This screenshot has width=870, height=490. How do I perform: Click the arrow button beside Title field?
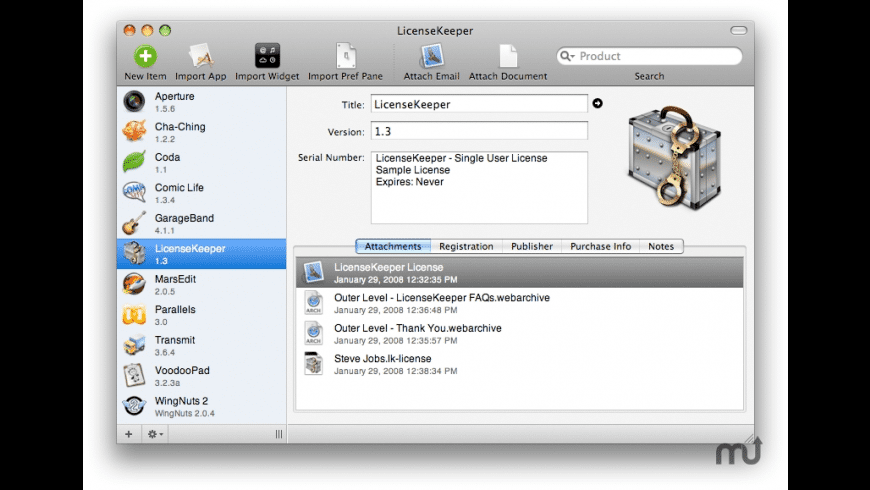[598, 103]
